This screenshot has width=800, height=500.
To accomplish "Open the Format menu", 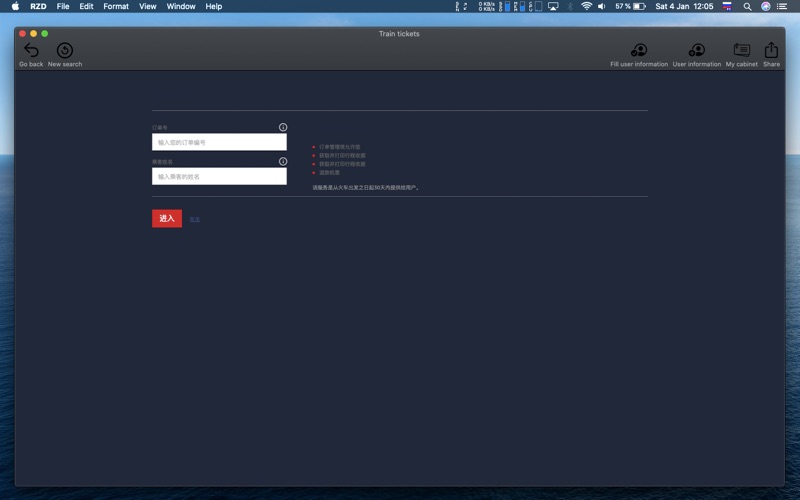I will pyautogui.click(x=116, y=6).
